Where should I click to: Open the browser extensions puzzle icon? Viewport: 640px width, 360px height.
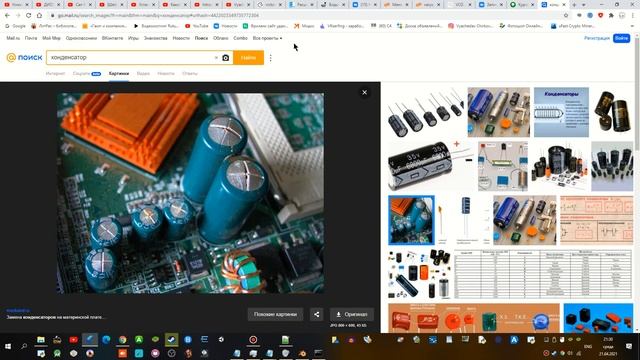[611, 15]
